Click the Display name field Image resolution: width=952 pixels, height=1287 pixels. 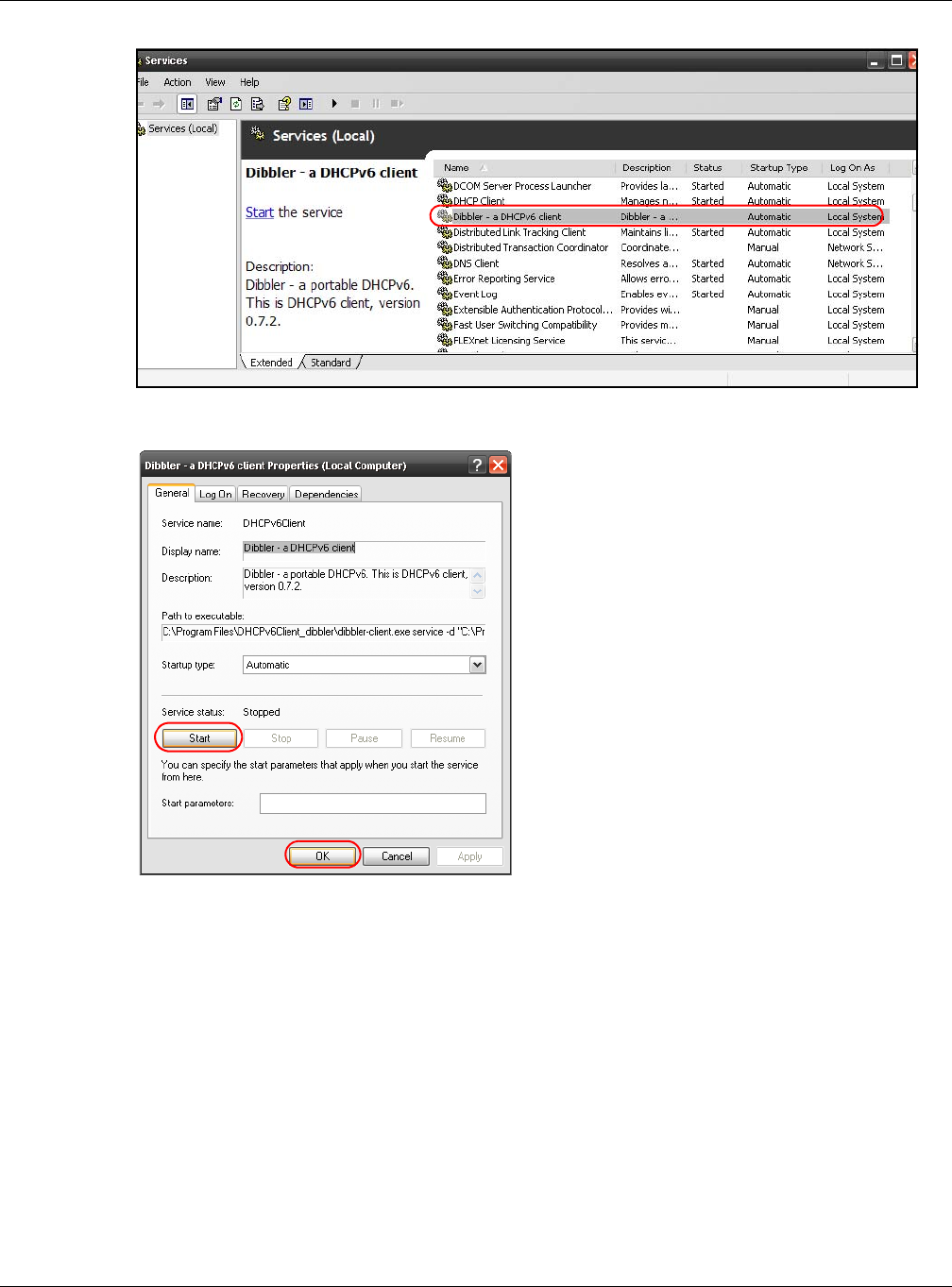(364, 549)
